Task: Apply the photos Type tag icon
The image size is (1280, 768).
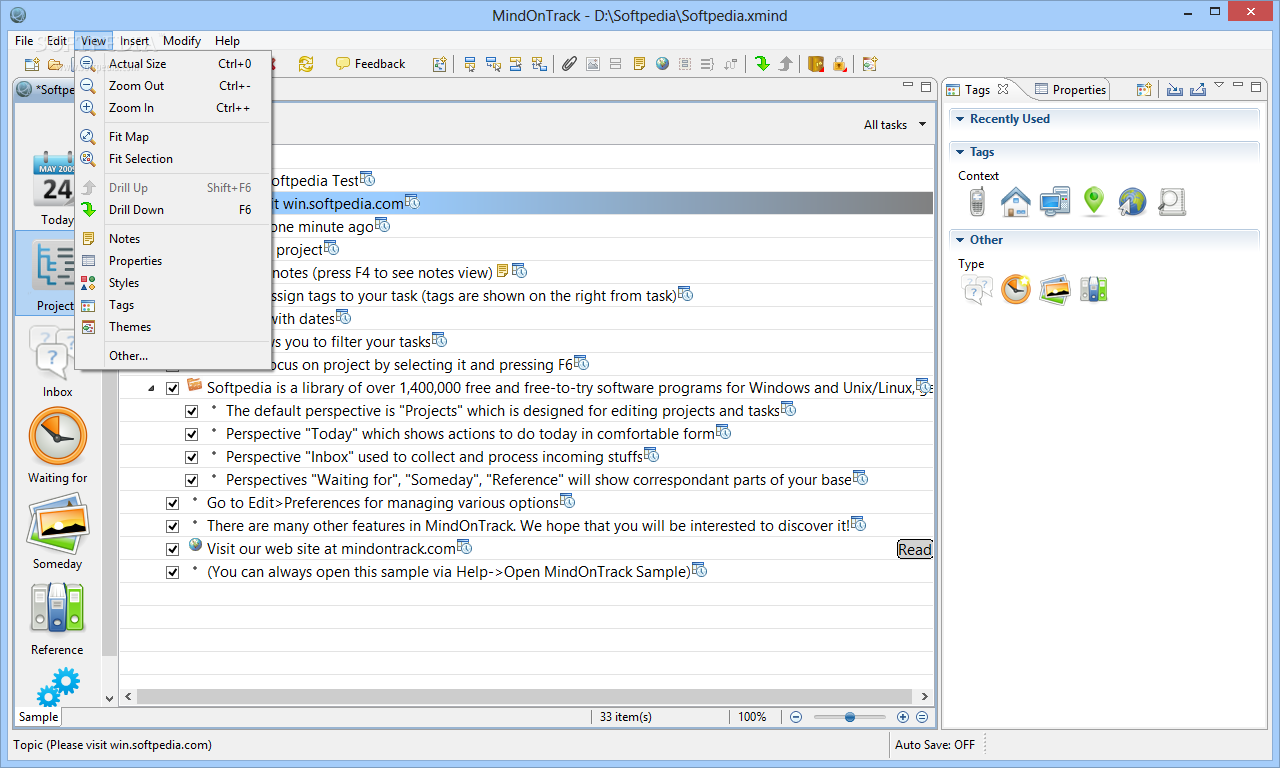Action: point(1055,290)
